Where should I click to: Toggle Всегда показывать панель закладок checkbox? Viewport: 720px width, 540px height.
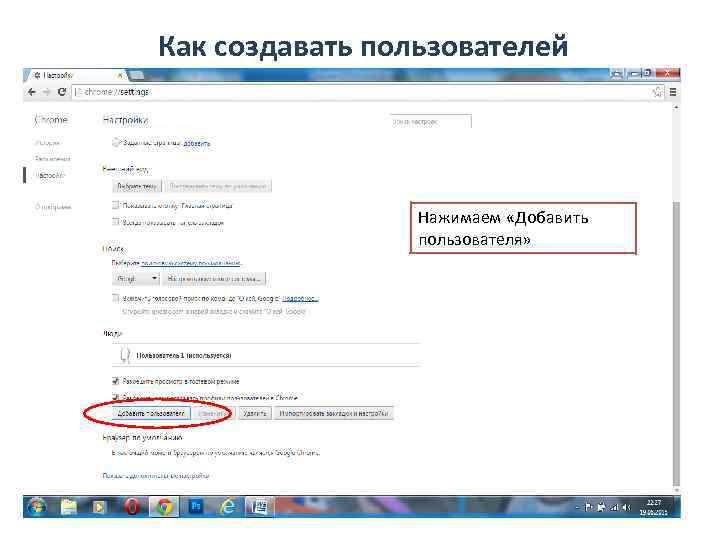point(116,222)
